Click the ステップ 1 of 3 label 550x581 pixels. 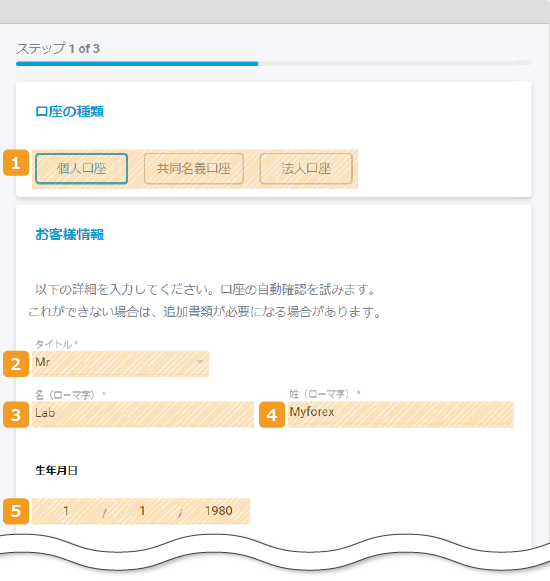click(58, 49)
